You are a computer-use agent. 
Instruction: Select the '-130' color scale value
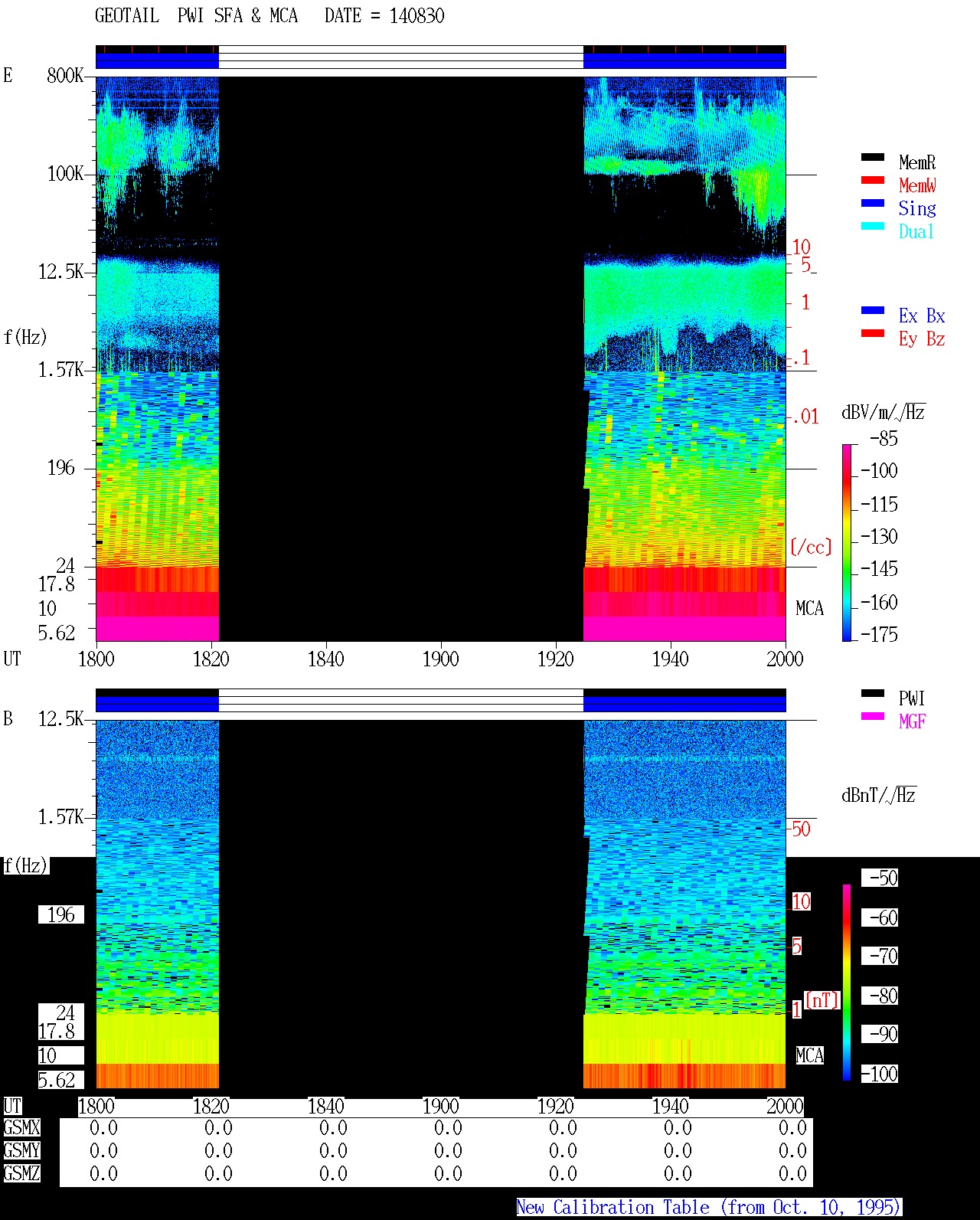click(879, 537)
